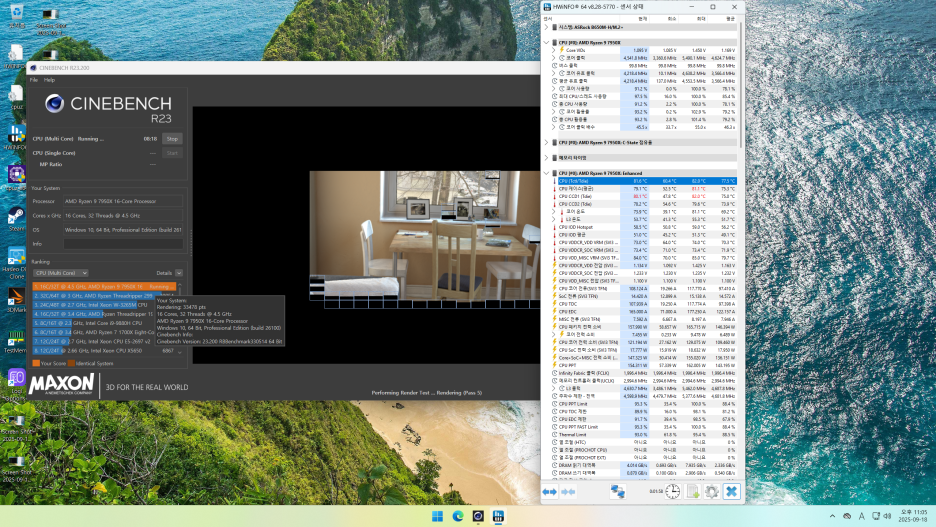This screenshot has height=527, width=936.
Task: Switch to Cinebench via its taskbar icon
Action: tap(478, 516)
